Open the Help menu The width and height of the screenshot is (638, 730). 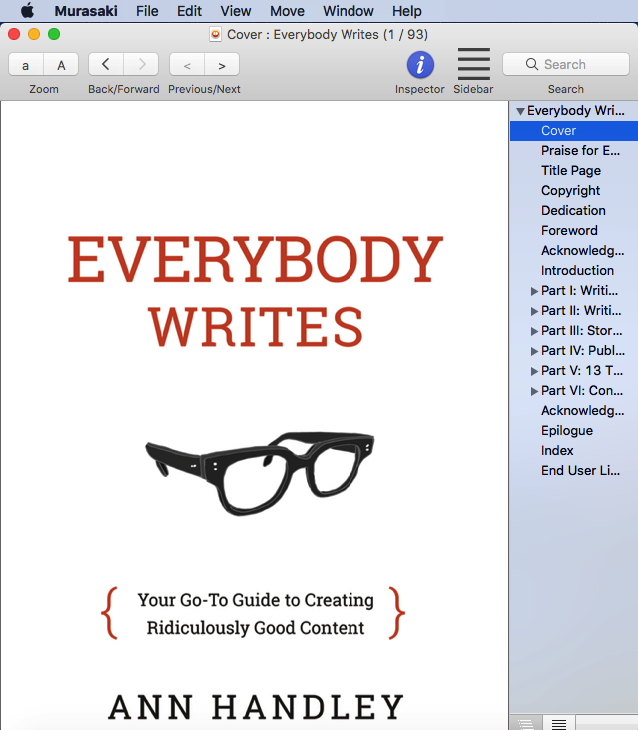click(x=407, y=11)
